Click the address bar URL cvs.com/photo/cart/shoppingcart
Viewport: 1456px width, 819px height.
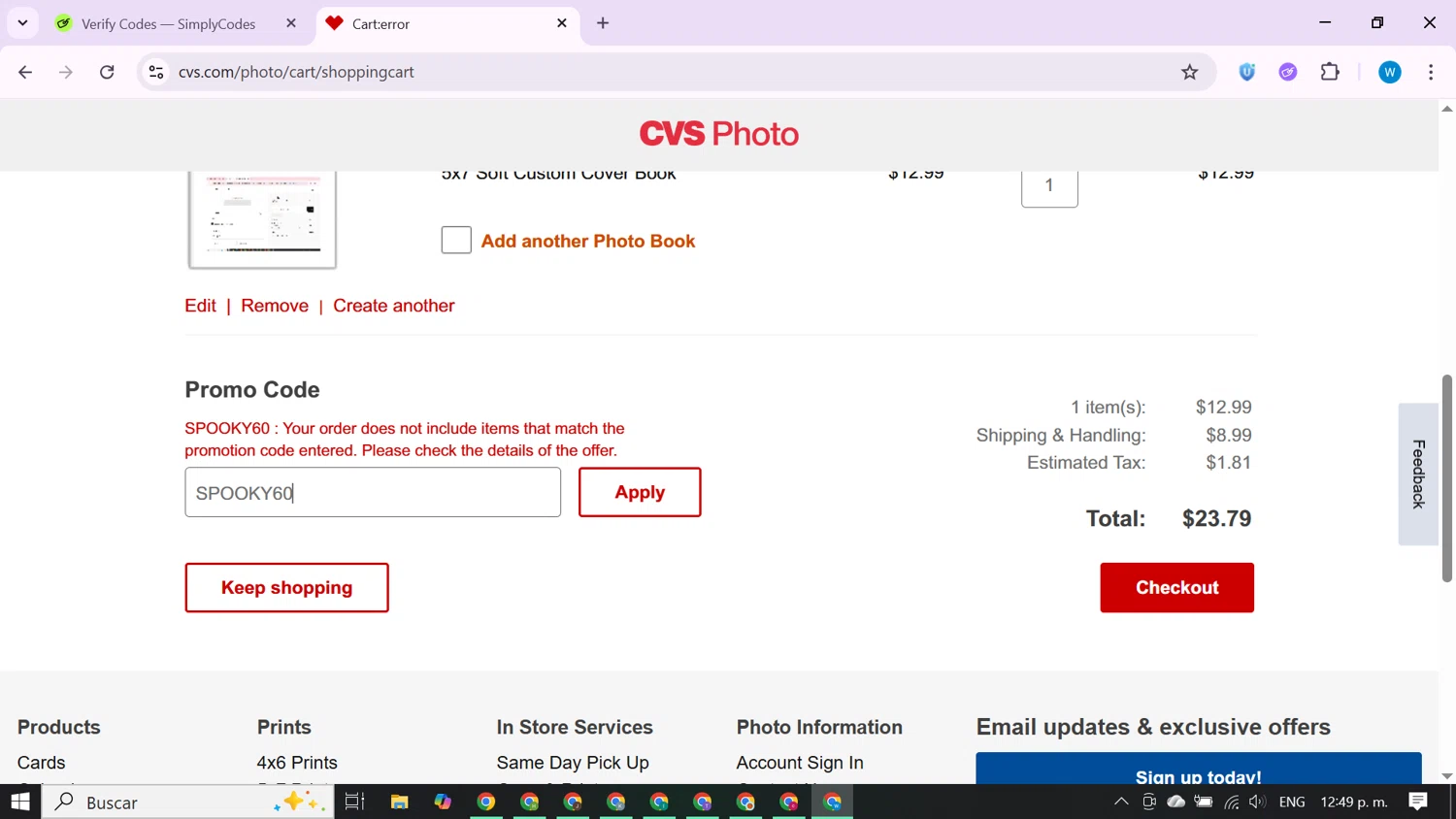[296, 72]
